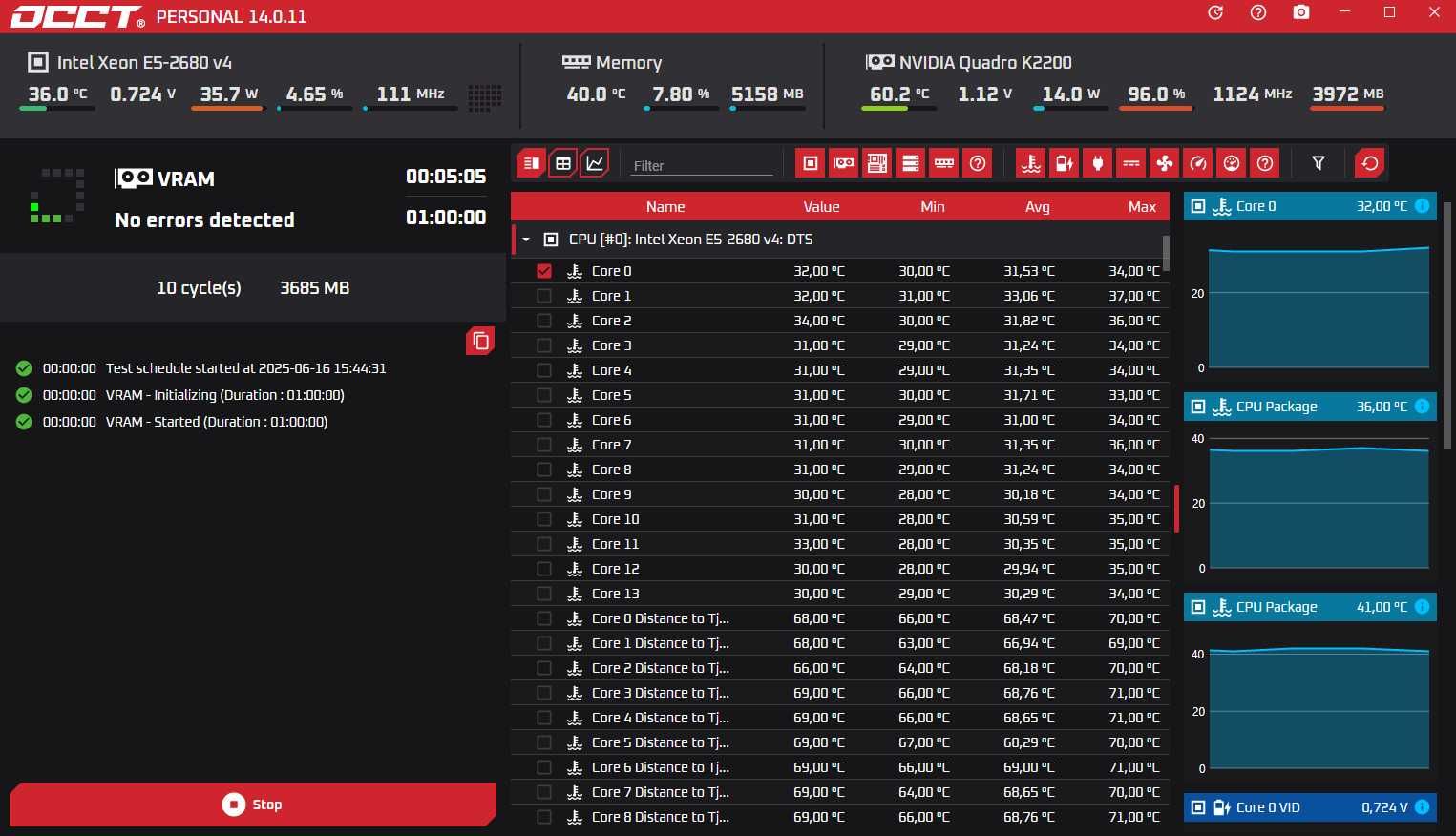Toggle storage sensors filter icon
The image size is (1456, 836).
911,163
